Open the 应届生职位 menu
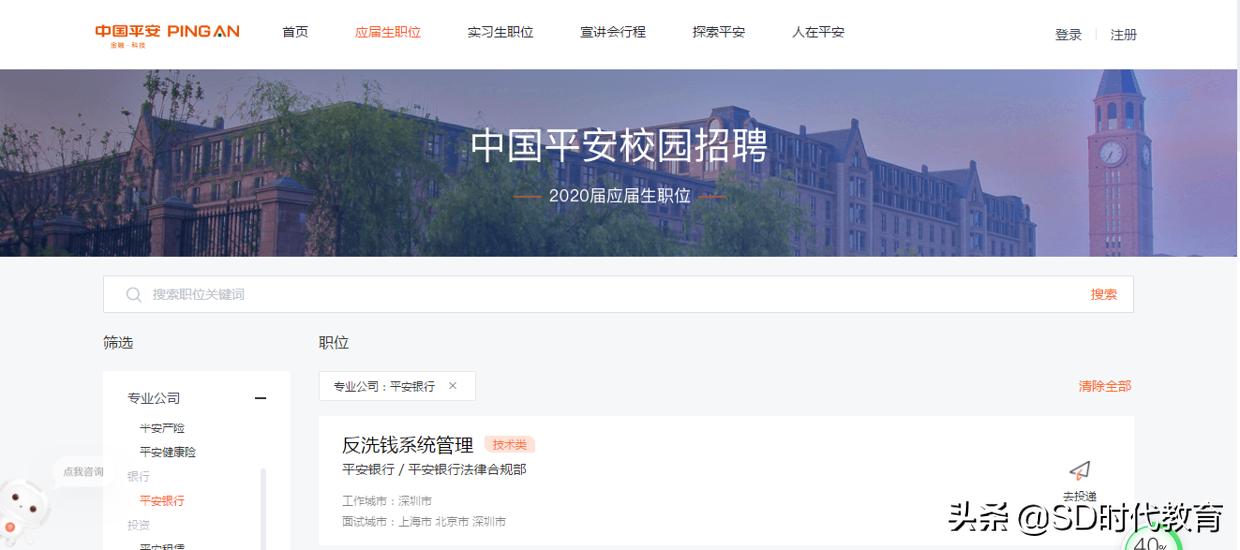Screen dimensions: 1240x550 pyautogui.click(x=388, y=32)
